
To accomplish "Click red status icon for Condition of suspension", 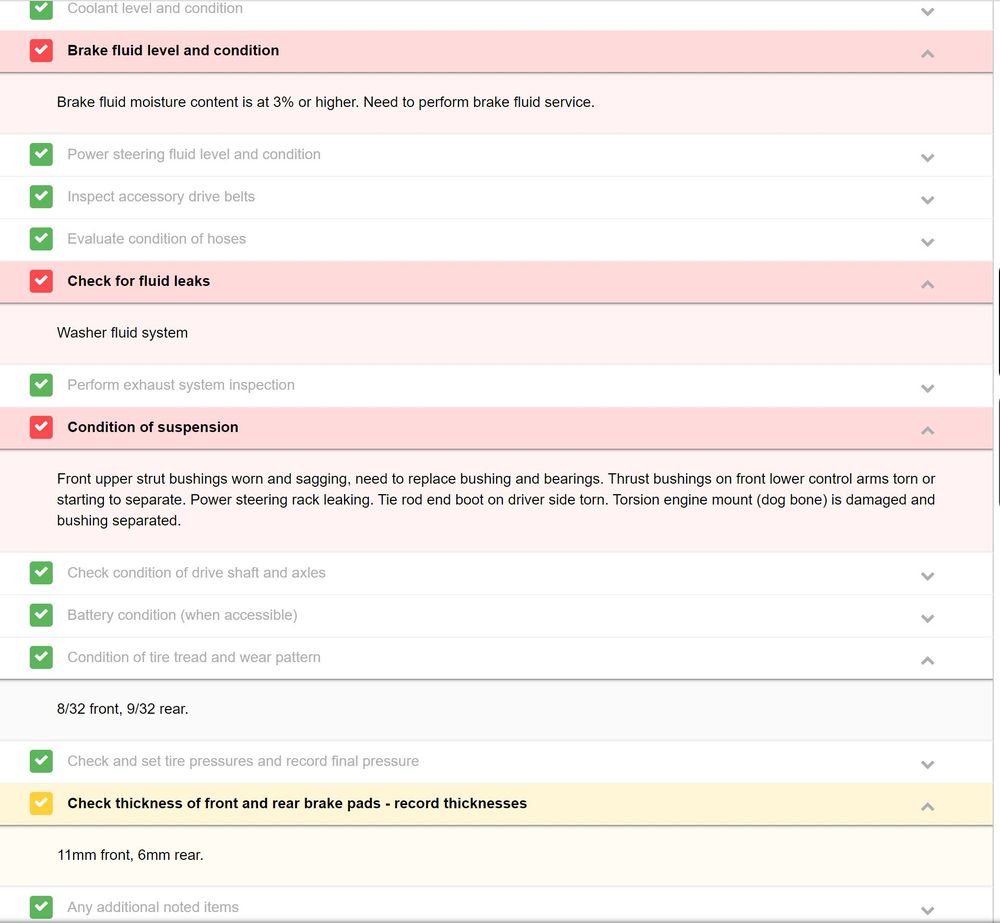I will (41, 428).
